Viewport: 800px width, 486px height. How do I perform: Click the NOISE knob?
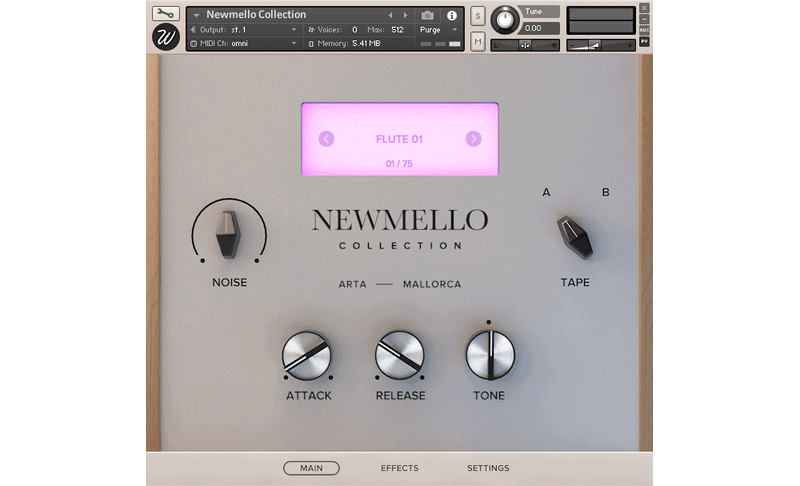229,235
